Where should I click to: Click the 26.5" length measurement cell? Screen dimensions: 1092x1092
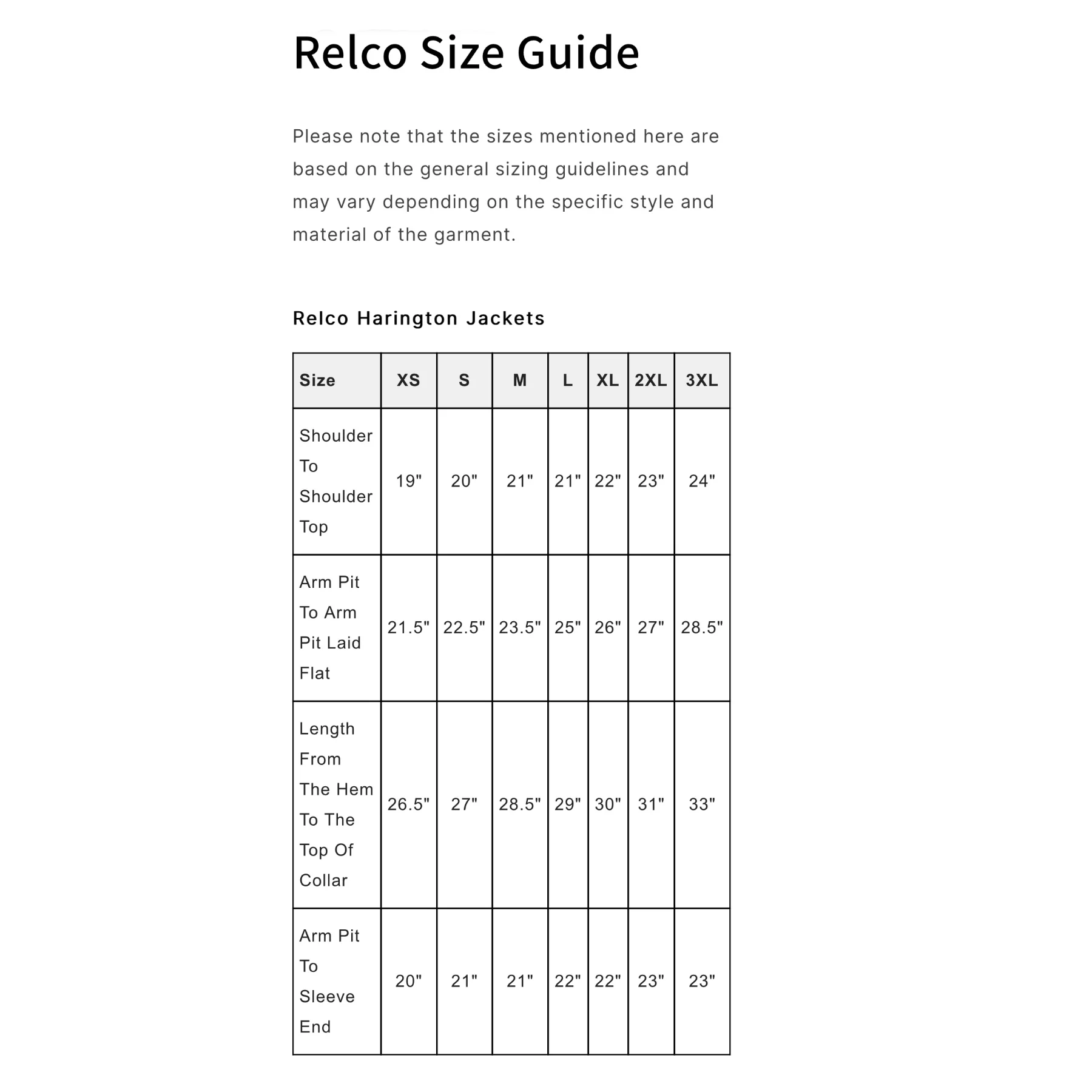point(408,804)
